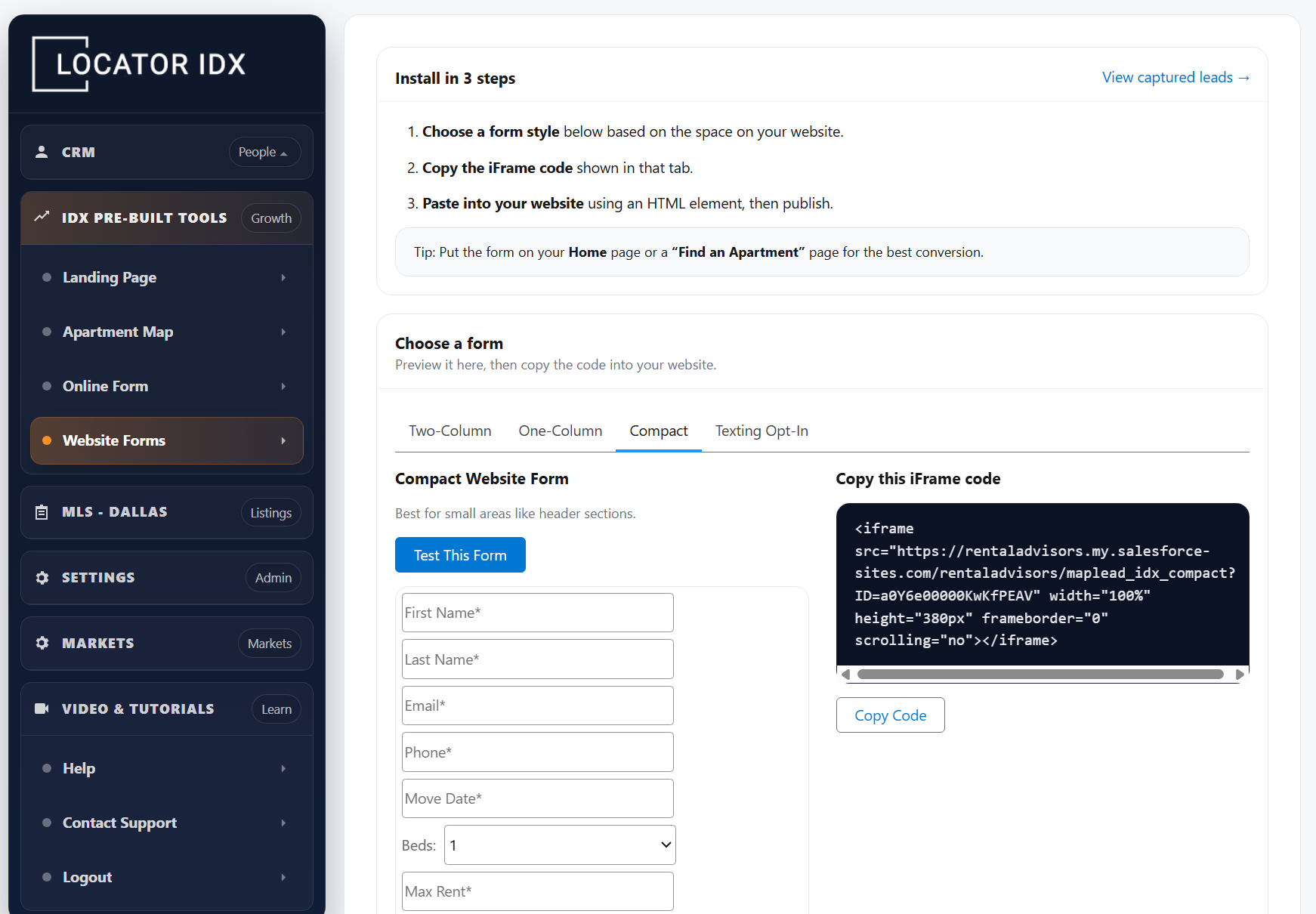Click the bullet dot beside Online Form
The image size is (1316, 914).
click(47, 386)
